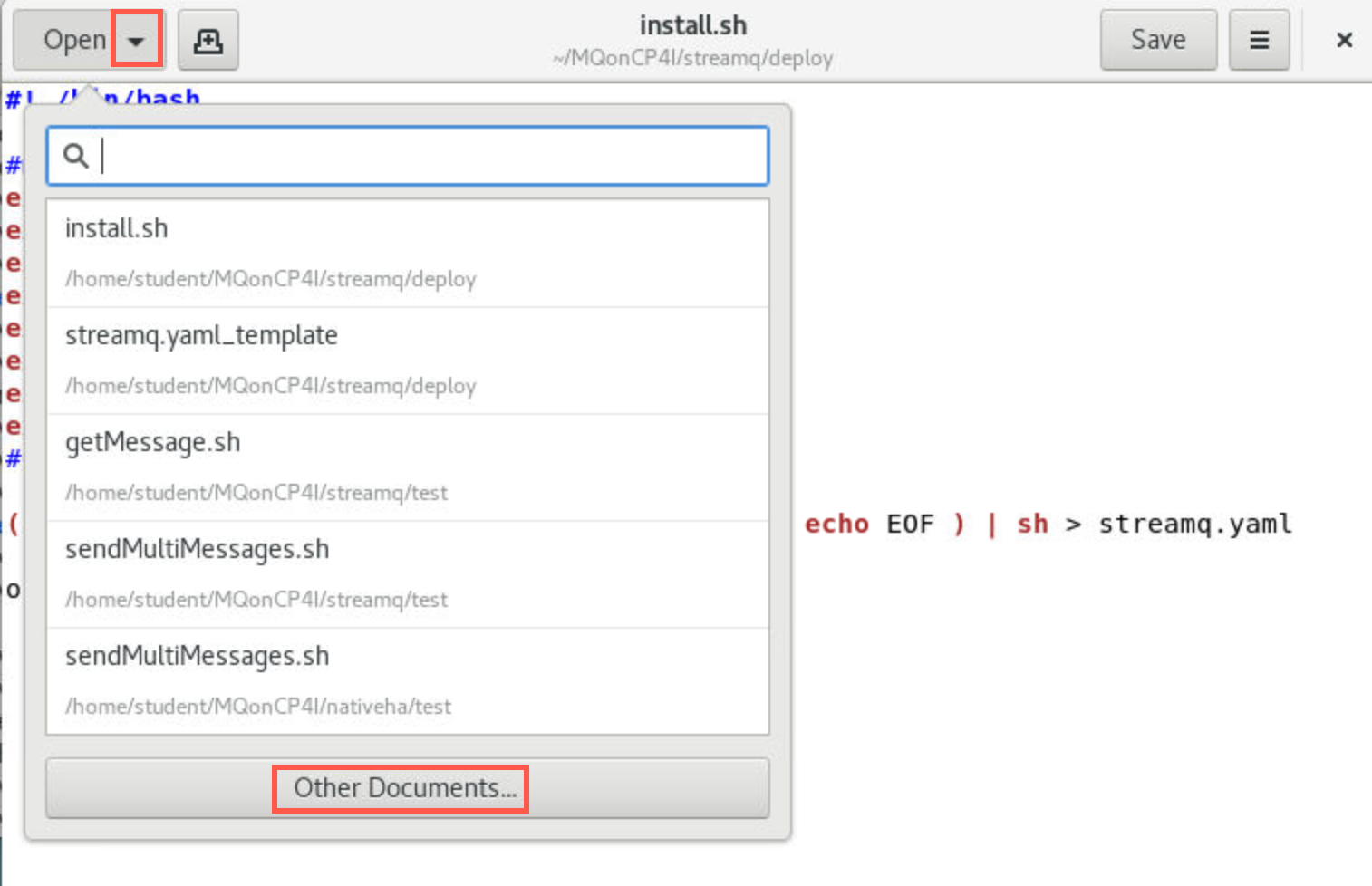
Task: Click the ~/MQonCP4I/streamq/deploy path subtitle
Action: (x=693, y=58)
